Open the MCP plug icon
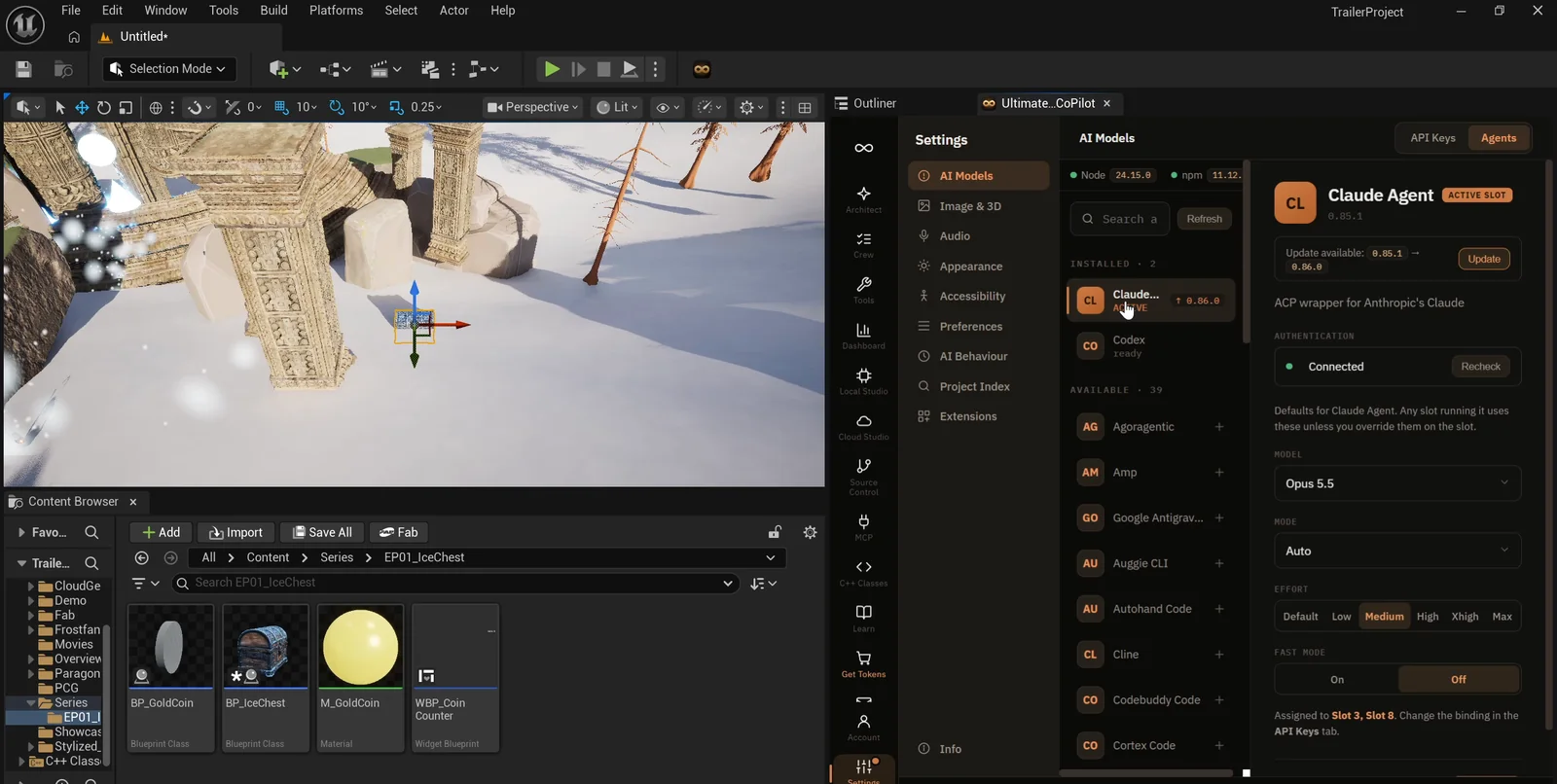Image resolution: width=1557 pixels, height=784 pixels. point(863,527)
